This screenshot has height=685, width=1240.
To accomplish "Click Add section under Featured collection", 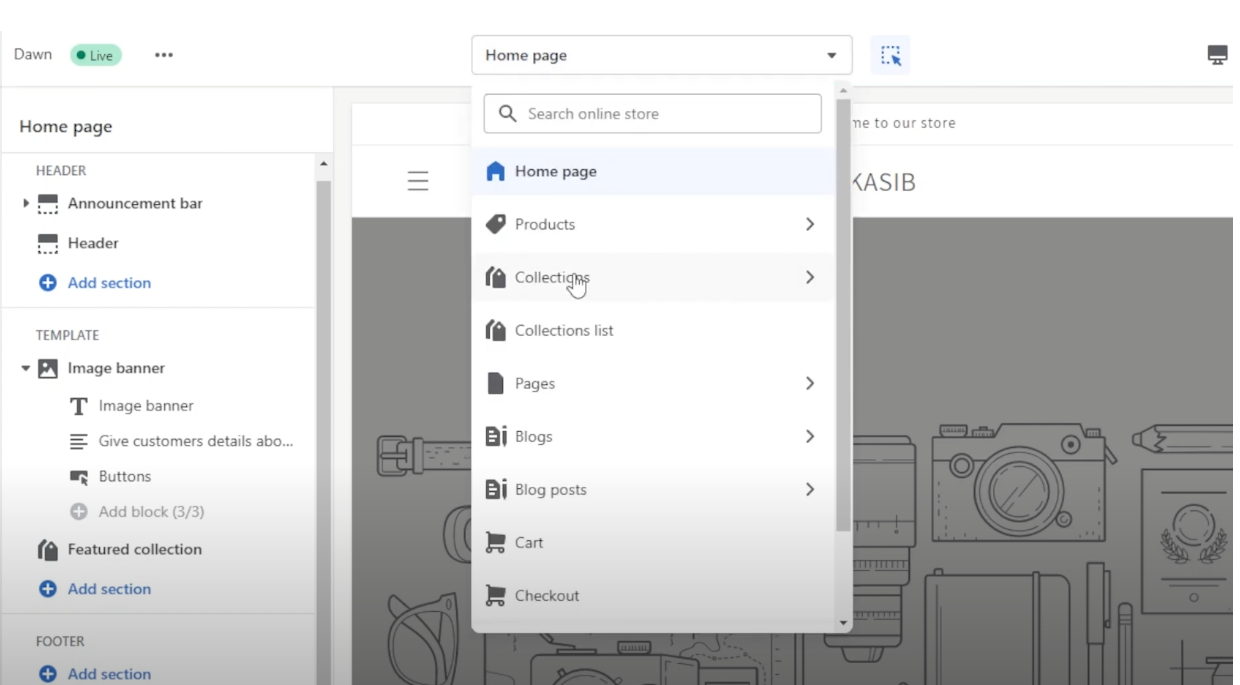I will click(109, 589).
